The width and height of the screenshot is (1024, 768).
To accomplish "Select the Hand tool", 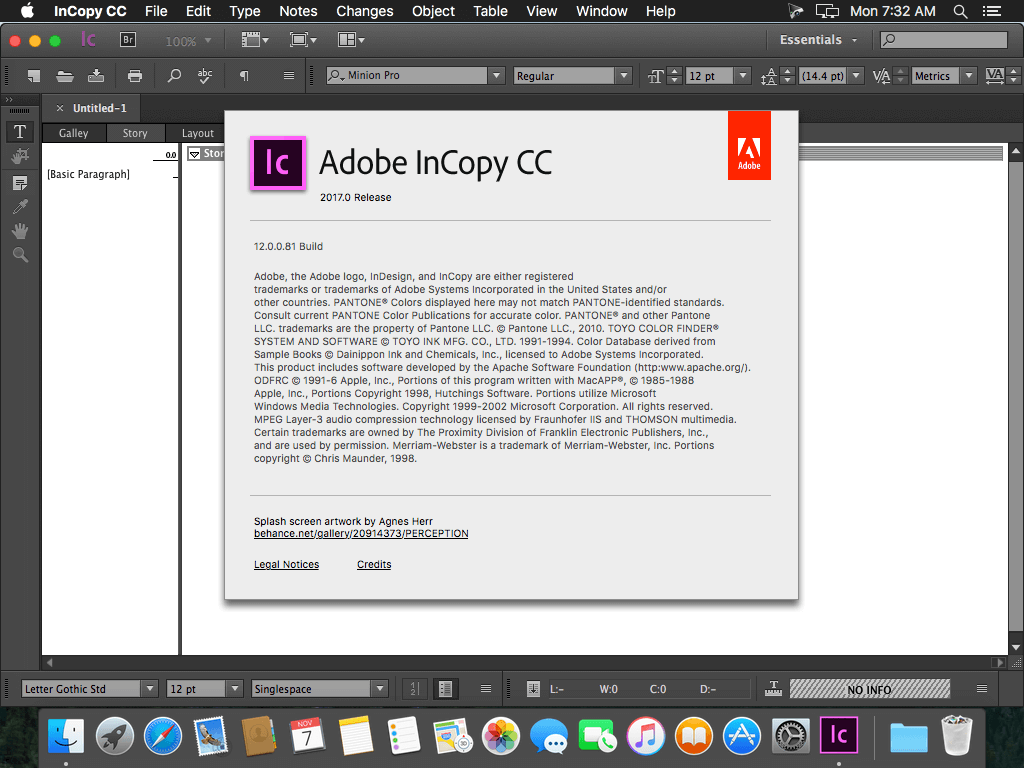I will click(20, 231).
